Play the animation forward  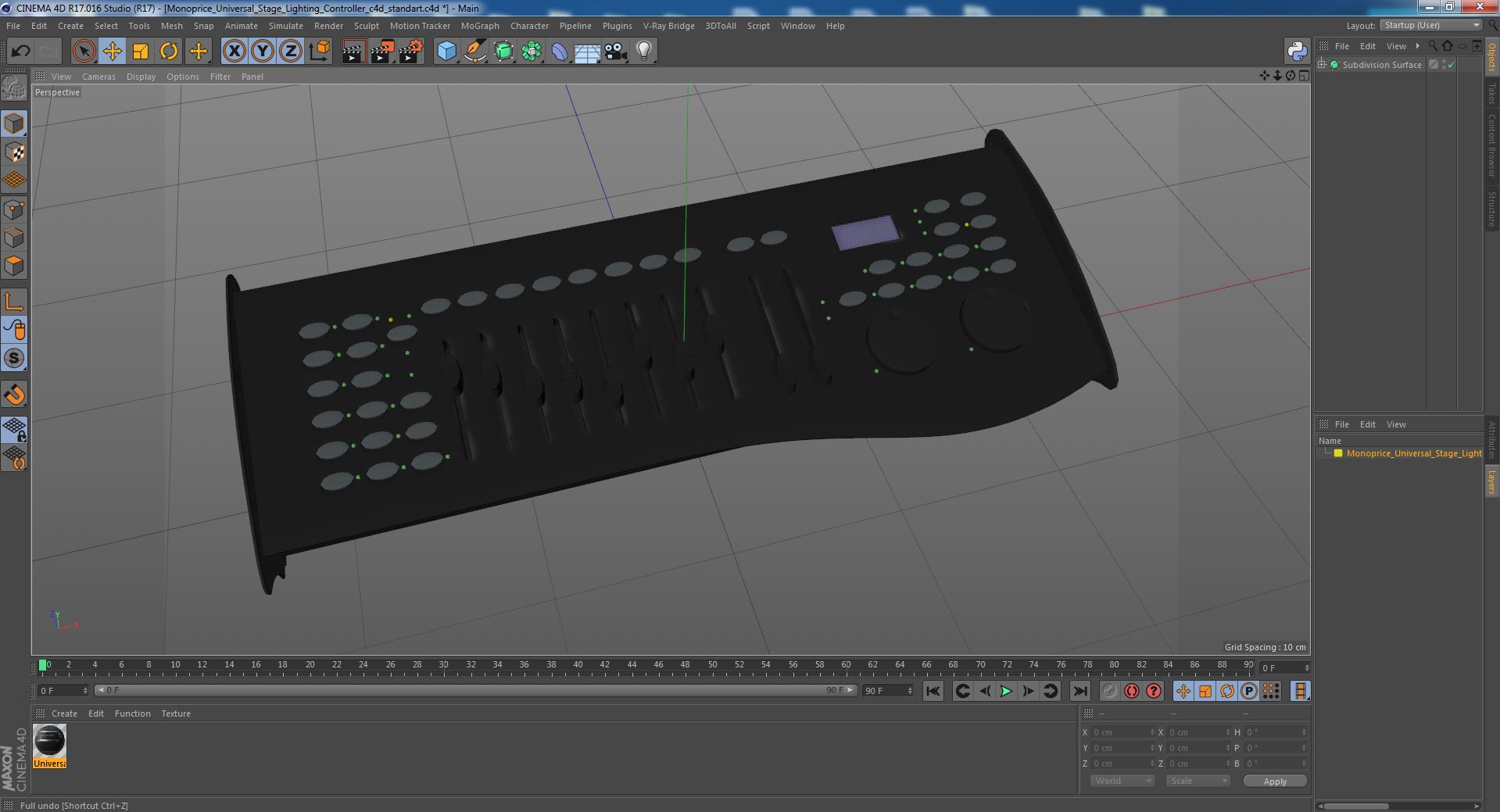click(x=1006, y=691)
